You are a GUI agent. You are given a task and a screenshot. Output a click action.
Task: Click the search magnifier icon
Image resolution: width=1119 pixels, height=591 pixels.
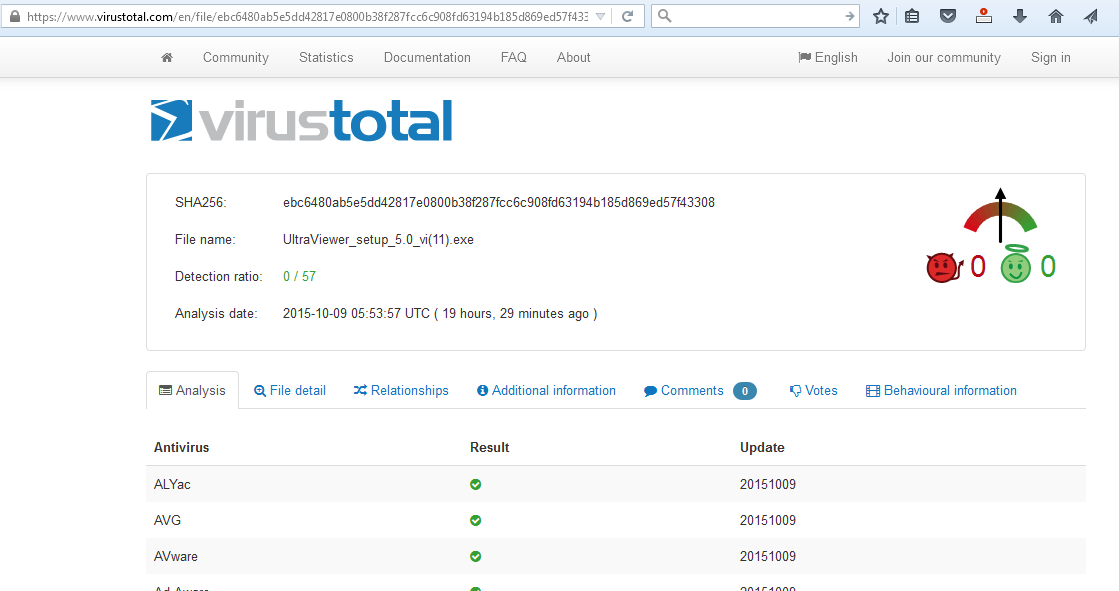664,16
